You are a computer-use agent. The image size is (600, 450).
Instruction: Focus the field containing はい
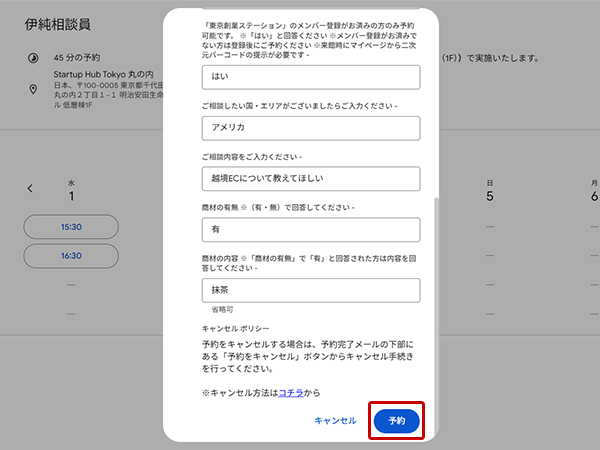coord(309,77)
